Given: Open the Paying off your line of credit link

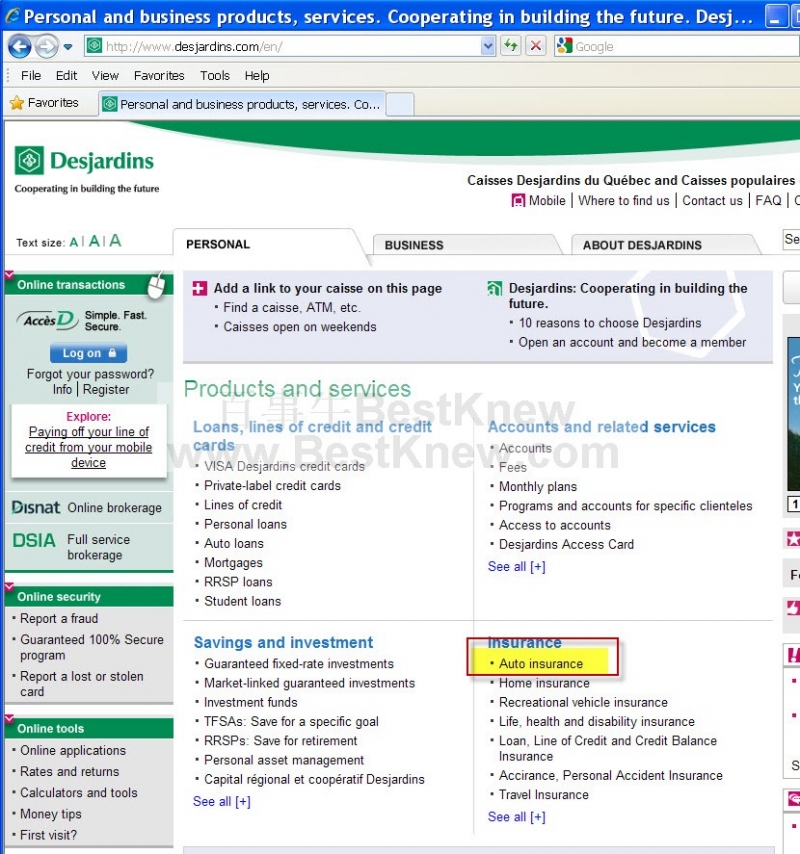Looking at the screenshot, I should [89, 447].
